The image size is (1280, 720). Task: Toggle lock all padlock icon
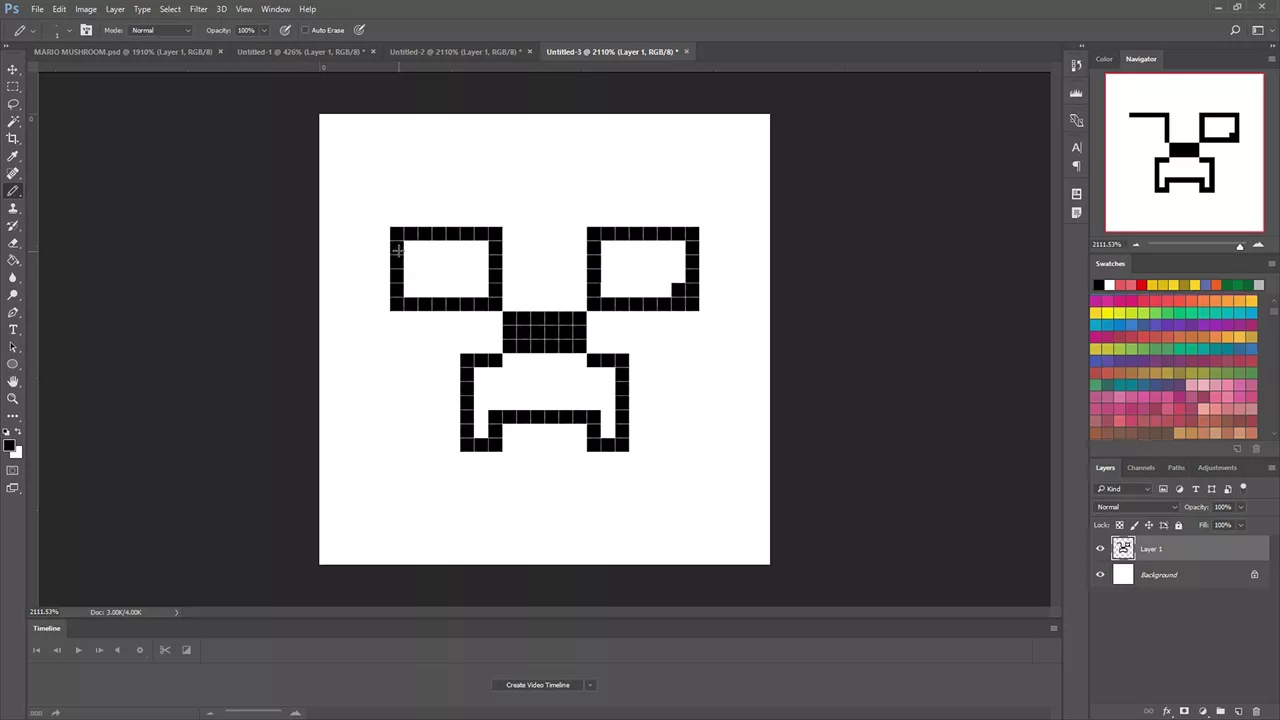pyautogui.click(x=1178, y=525)
